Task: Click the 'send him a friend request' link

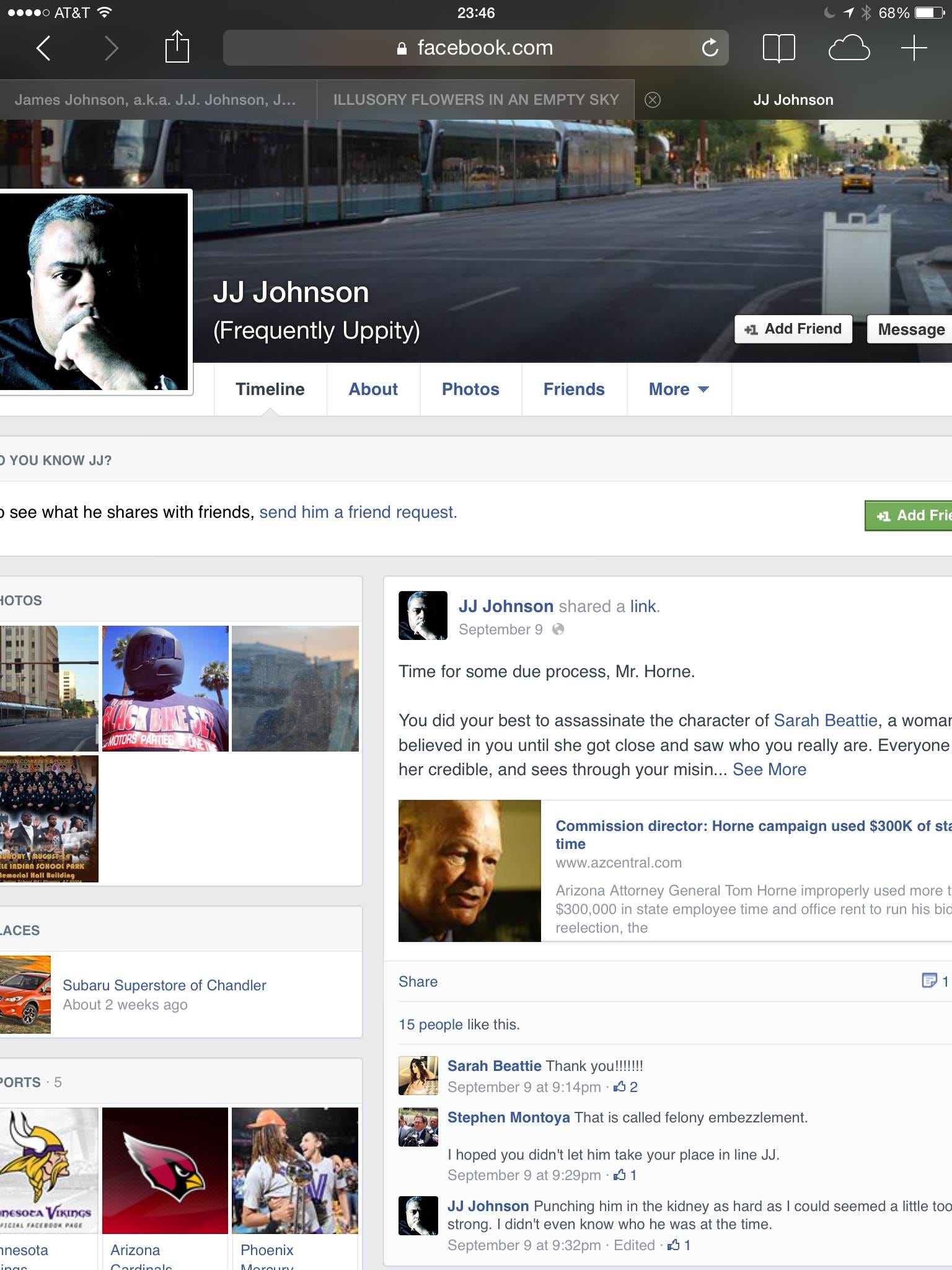Action: click(358, 512)
